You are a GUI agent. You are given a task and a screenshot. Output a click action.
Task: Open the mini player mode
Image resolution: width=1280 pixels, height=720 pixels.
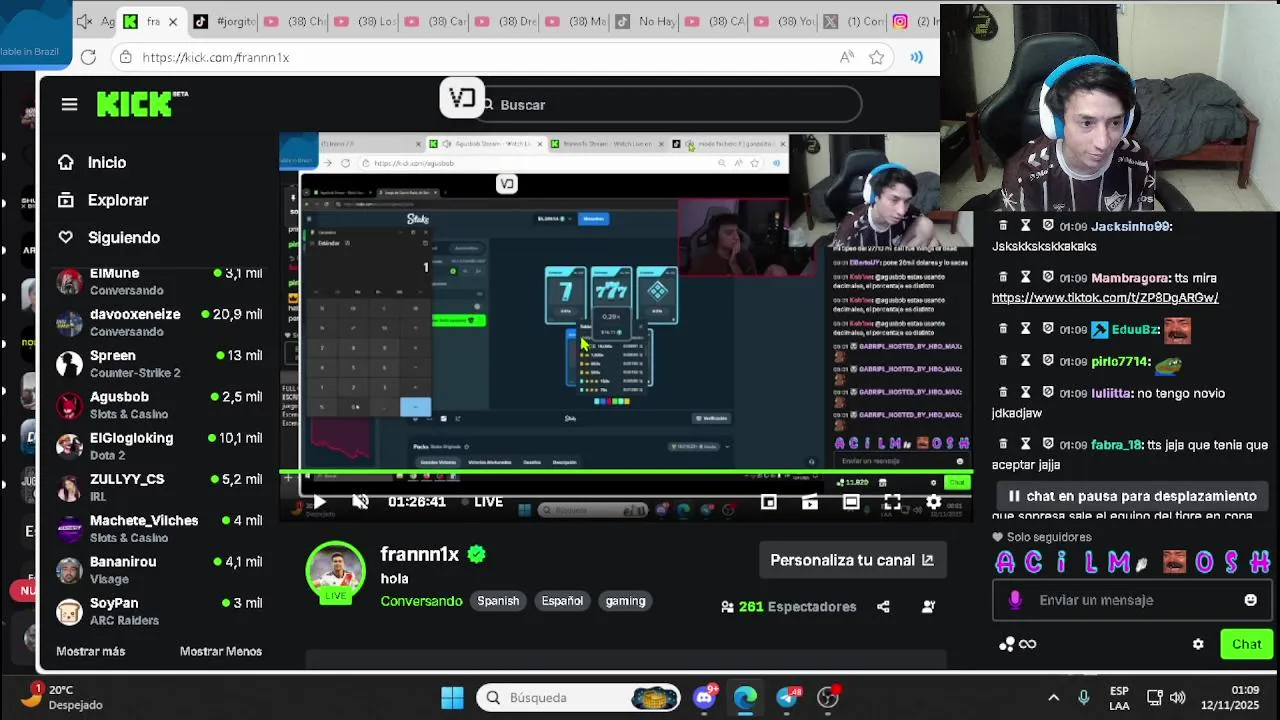(768, 502)
